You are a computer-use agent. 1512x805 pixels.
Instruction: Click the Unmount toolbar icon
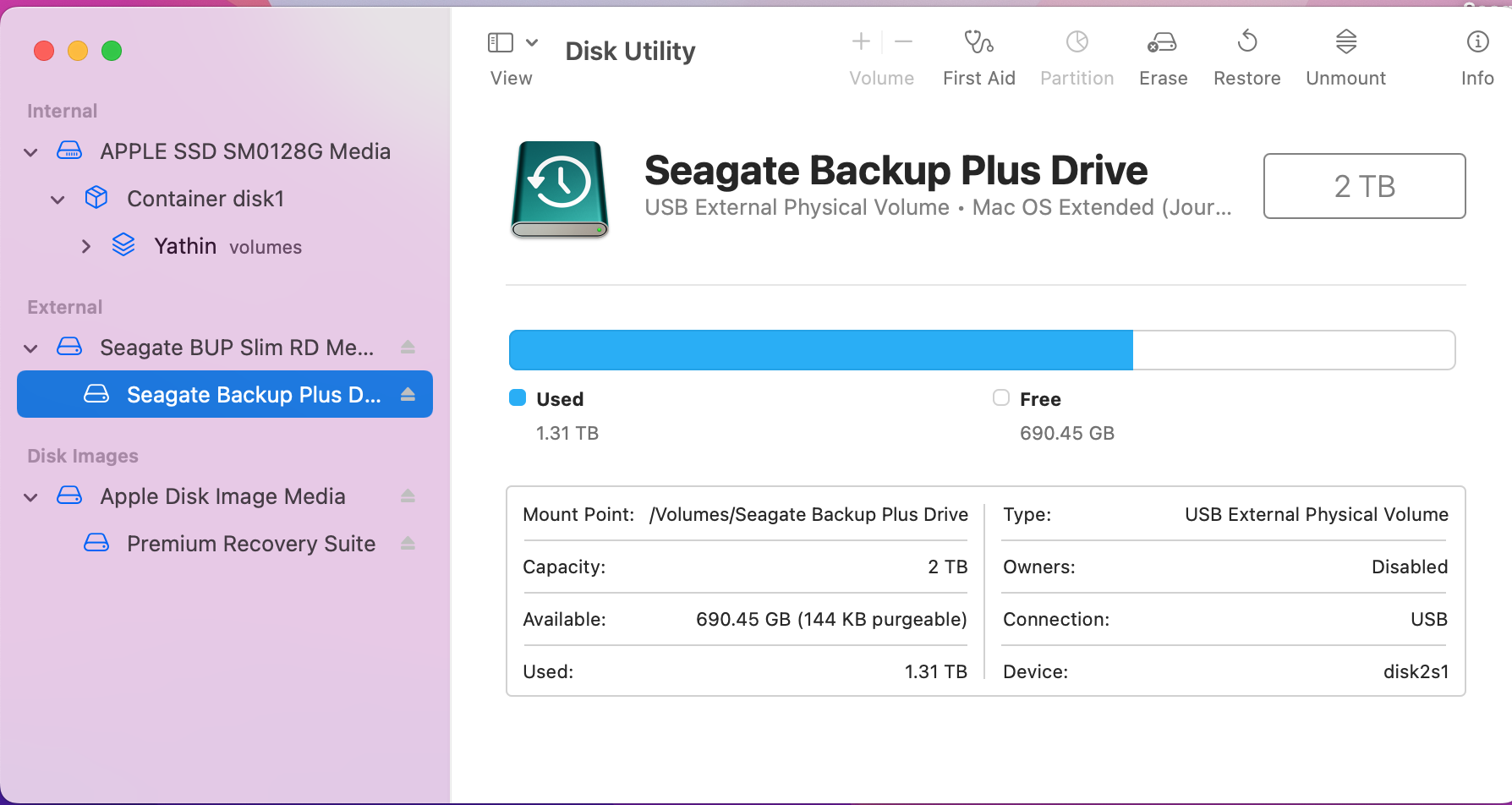tap(1345, 42)
